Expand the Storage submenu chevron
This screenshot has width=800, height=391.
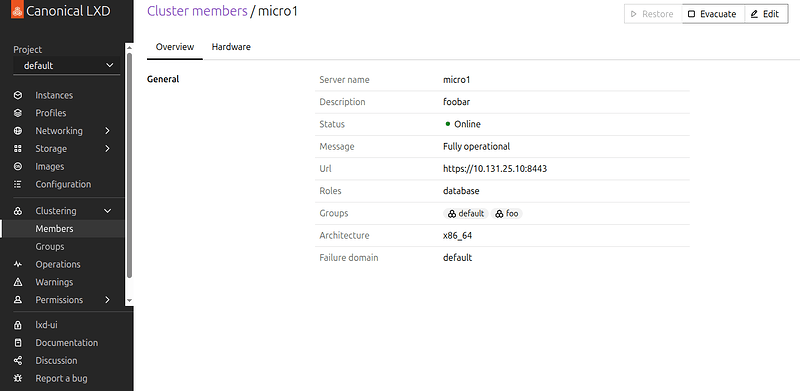click(x=107, y=149)
